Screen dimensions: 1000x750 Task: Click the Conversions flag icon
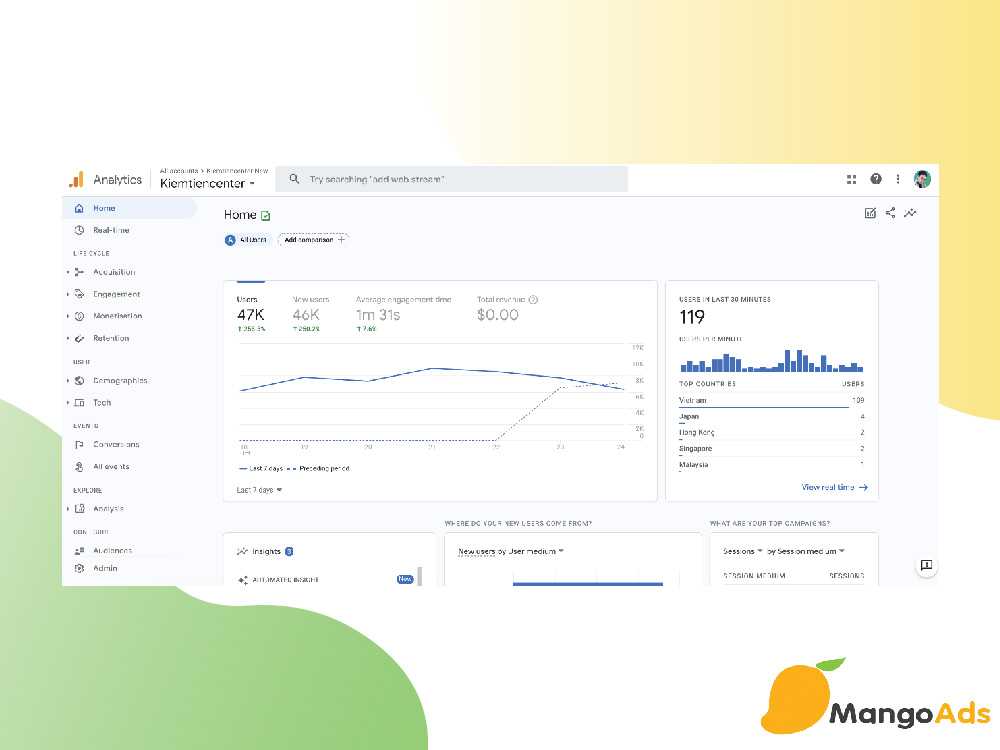click(x=79, y=445)
